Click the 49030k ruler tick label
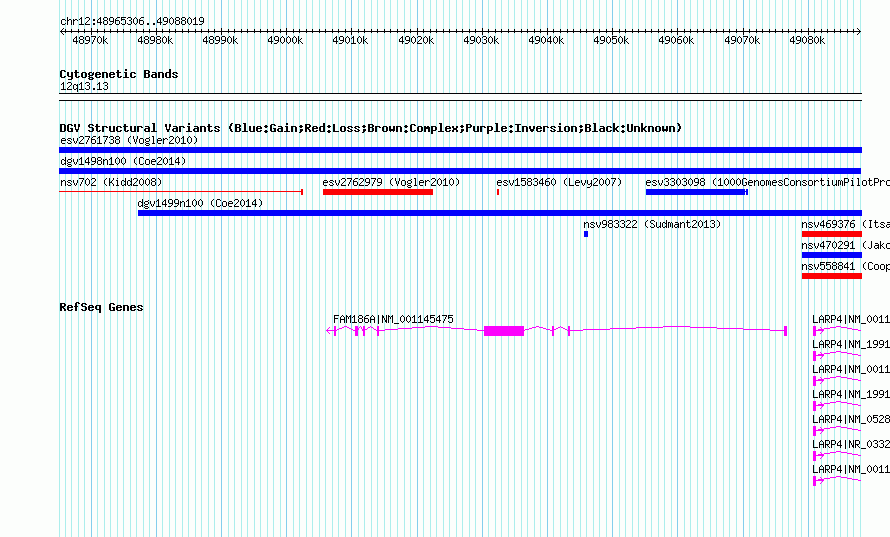890x537 pixels. (481, 40)
